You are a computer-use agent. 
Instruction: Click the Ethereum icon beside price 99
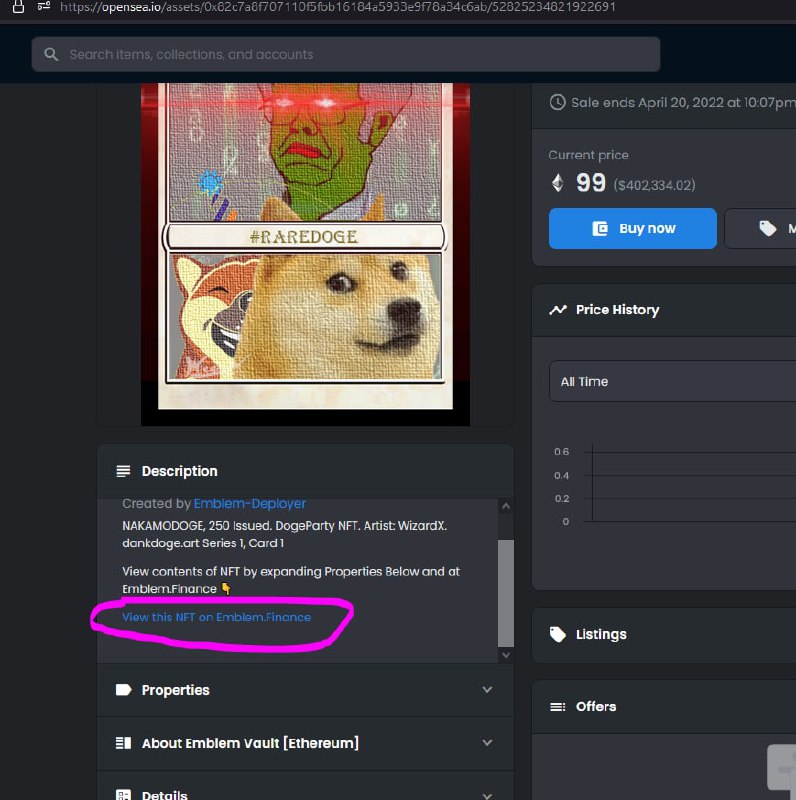click(558, 183)
